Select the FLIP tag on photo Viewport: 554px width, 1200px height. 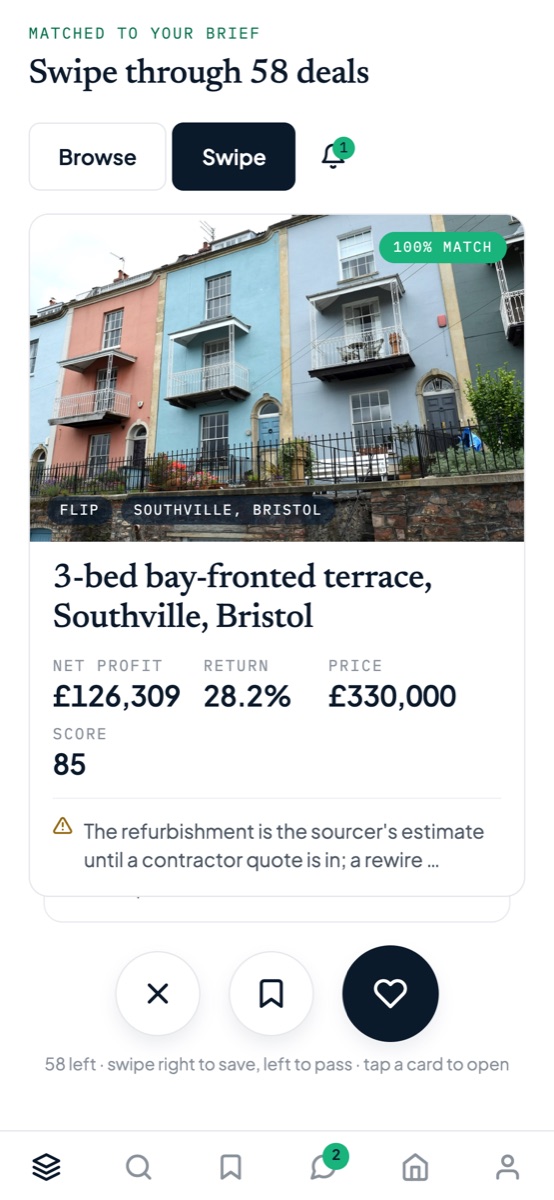click(79, 510)
